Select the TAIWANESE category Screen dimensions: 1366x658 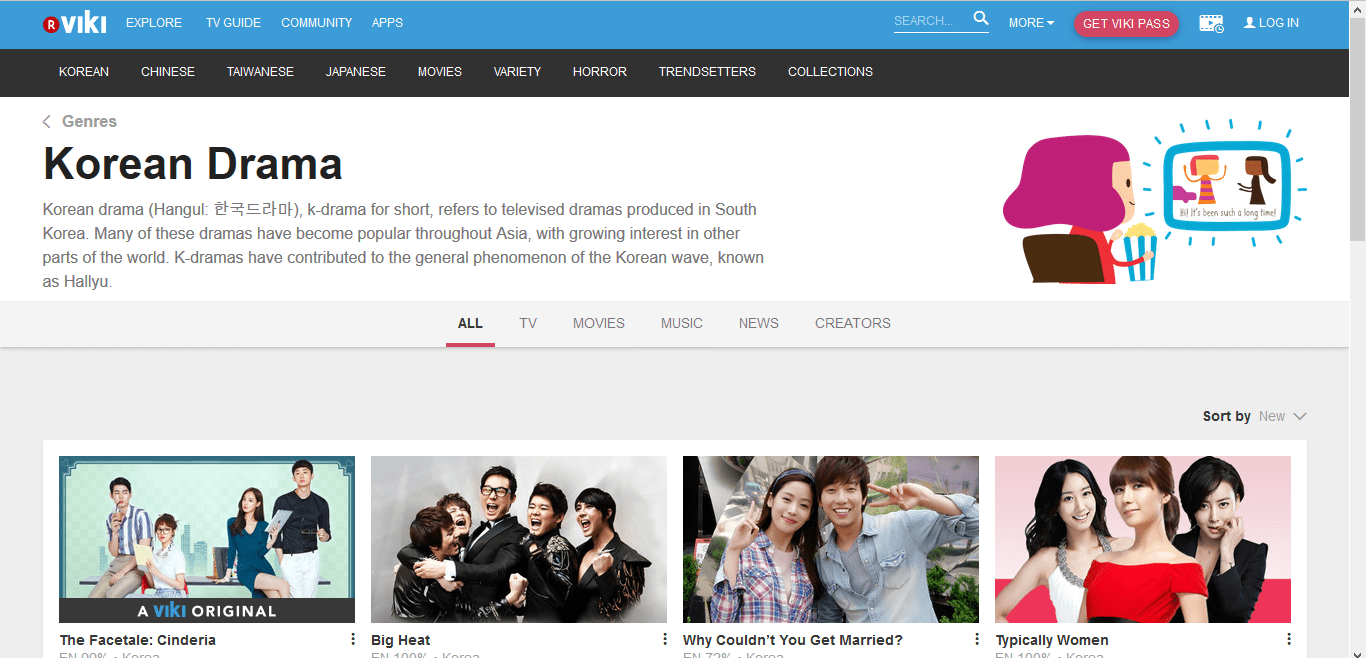click(260, 72)
